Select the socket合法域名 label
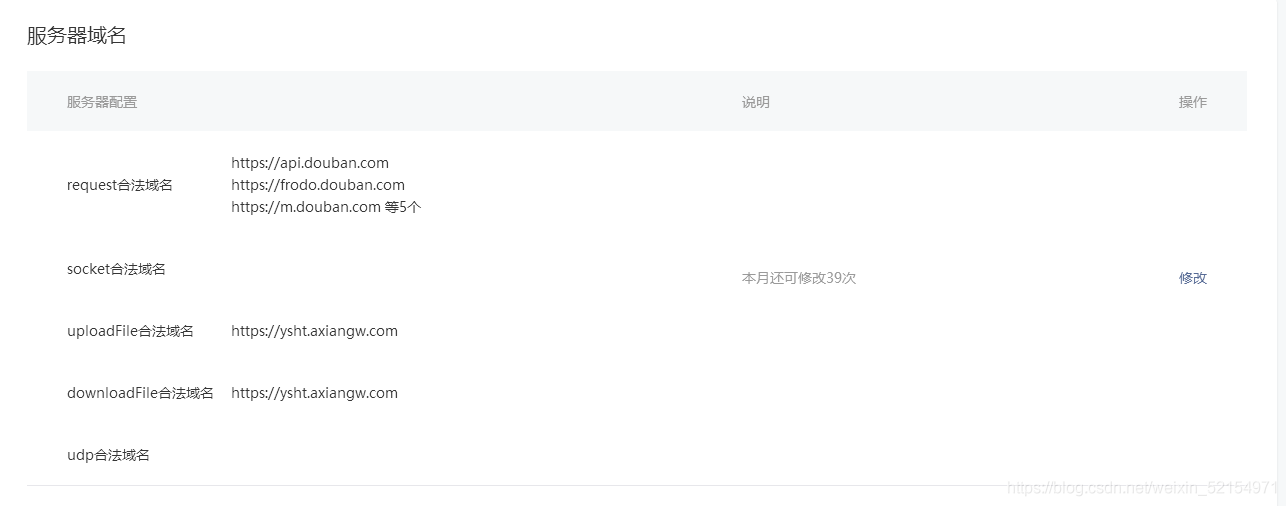The image size is (1286, 506). (116, 269)
